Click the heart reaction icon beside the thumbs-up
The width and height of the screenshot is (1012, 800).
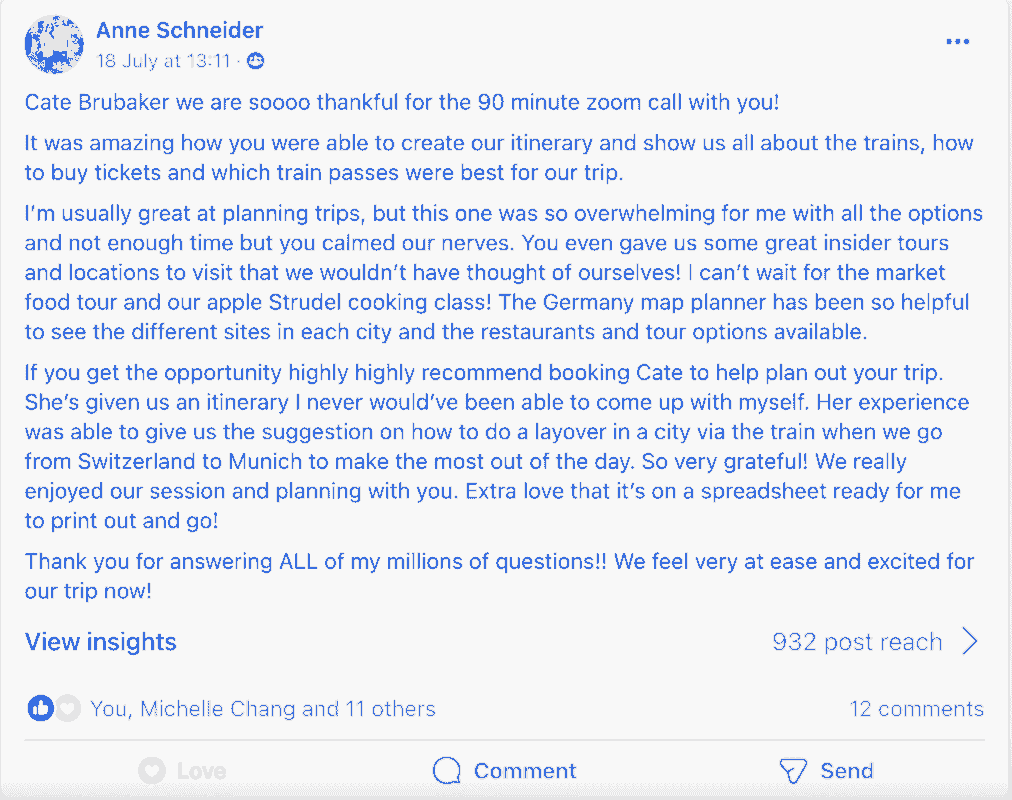pos(67,709)
